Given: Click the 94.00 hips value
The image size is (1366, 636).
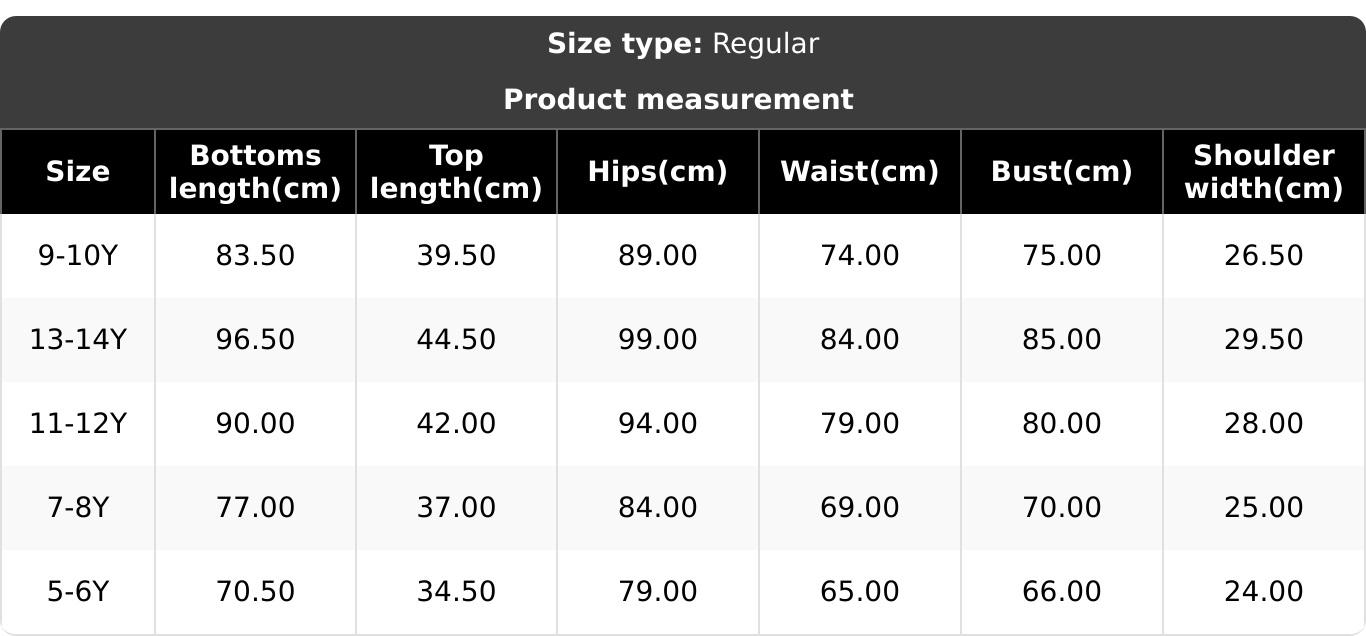Looking at the screenshot, I should (657, 424).
